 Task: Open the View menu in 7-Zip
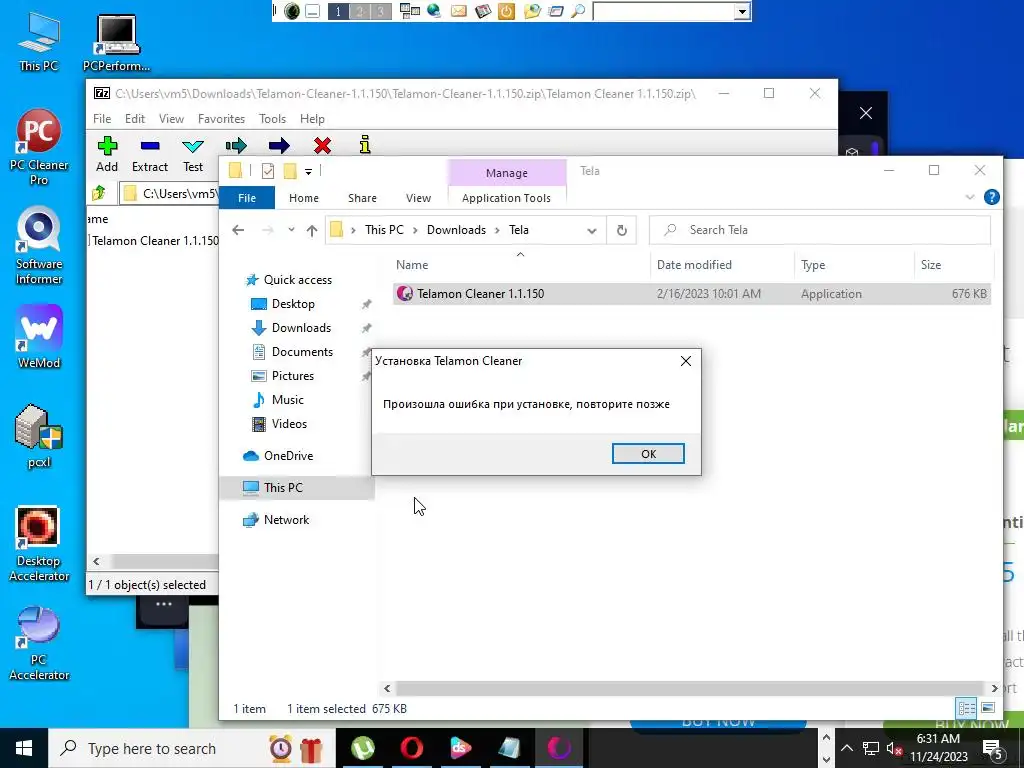(x=171, y=119)
